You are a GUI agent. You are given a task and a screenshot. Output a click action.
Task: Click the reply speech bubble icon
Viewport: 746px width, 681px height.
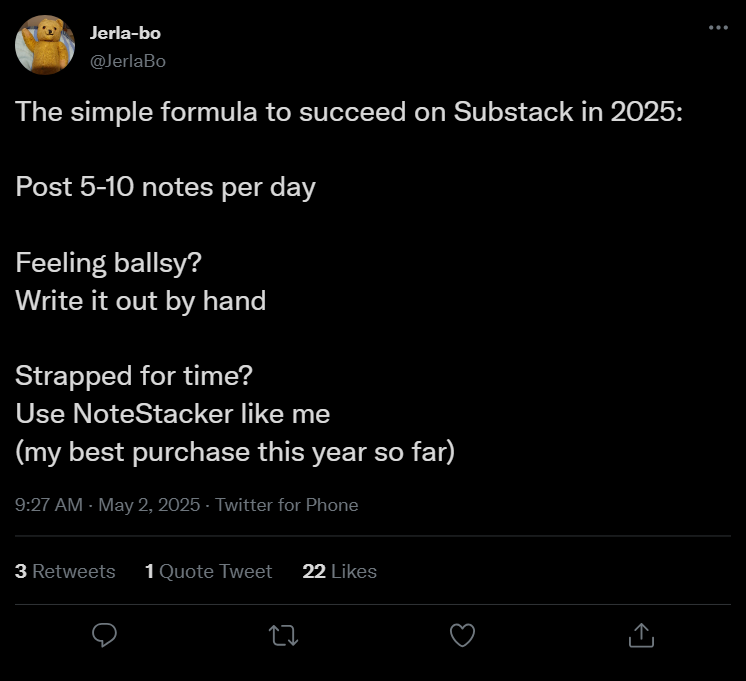point(105,634)
